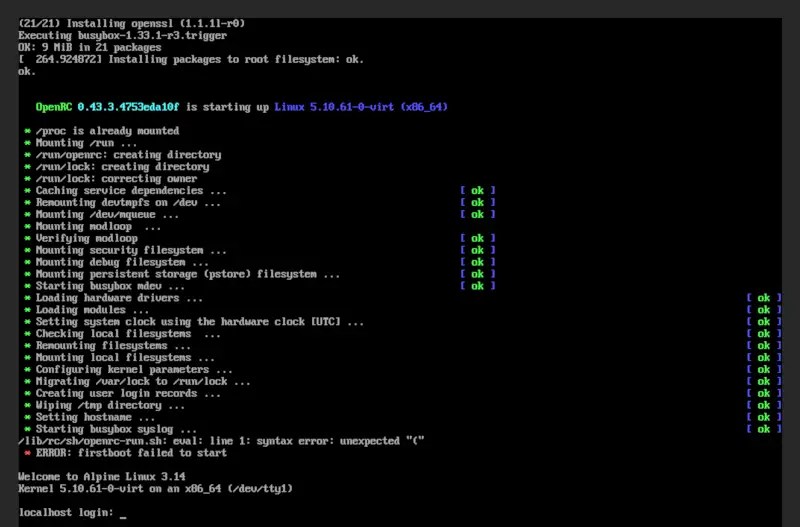
Task: Click "Starting busybox syslog ..." line
Action: 116,429
